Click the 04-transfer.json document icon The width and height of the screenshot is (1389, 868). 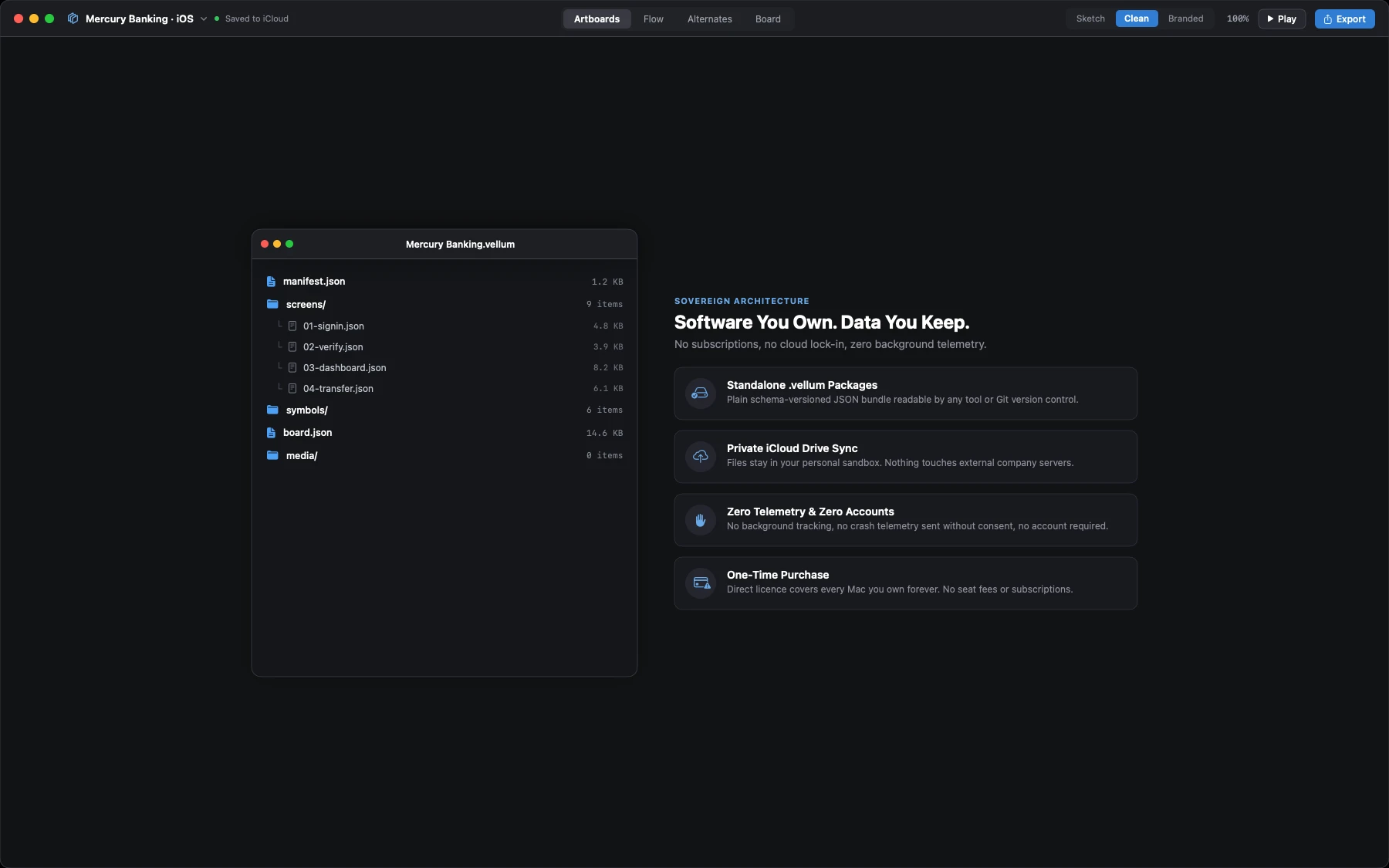pyautogui.click(x=292, y=388)
